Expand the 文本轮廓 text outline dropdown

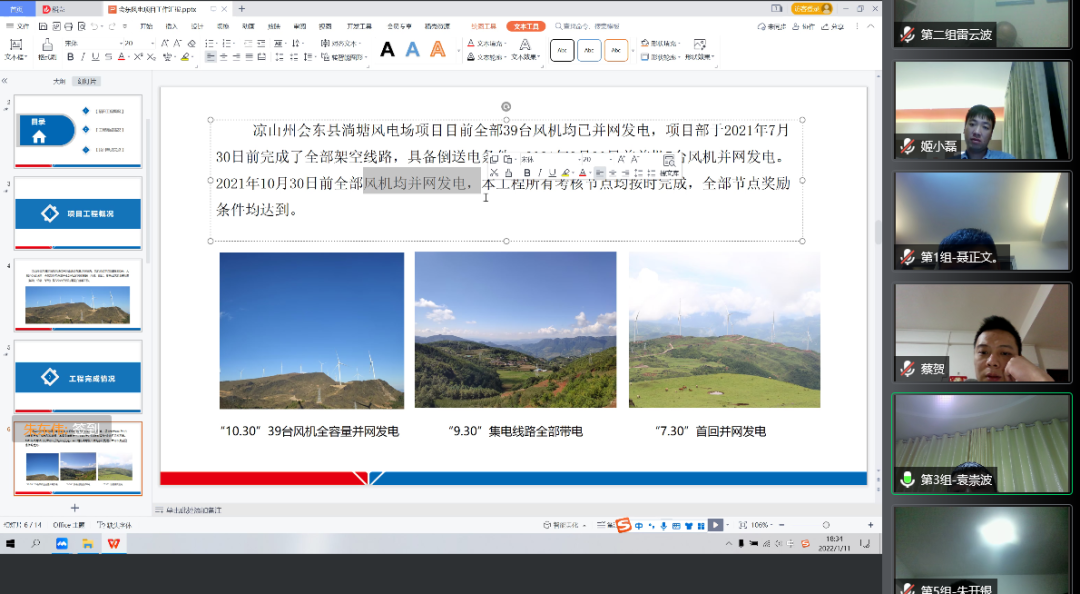pos(506,57)
